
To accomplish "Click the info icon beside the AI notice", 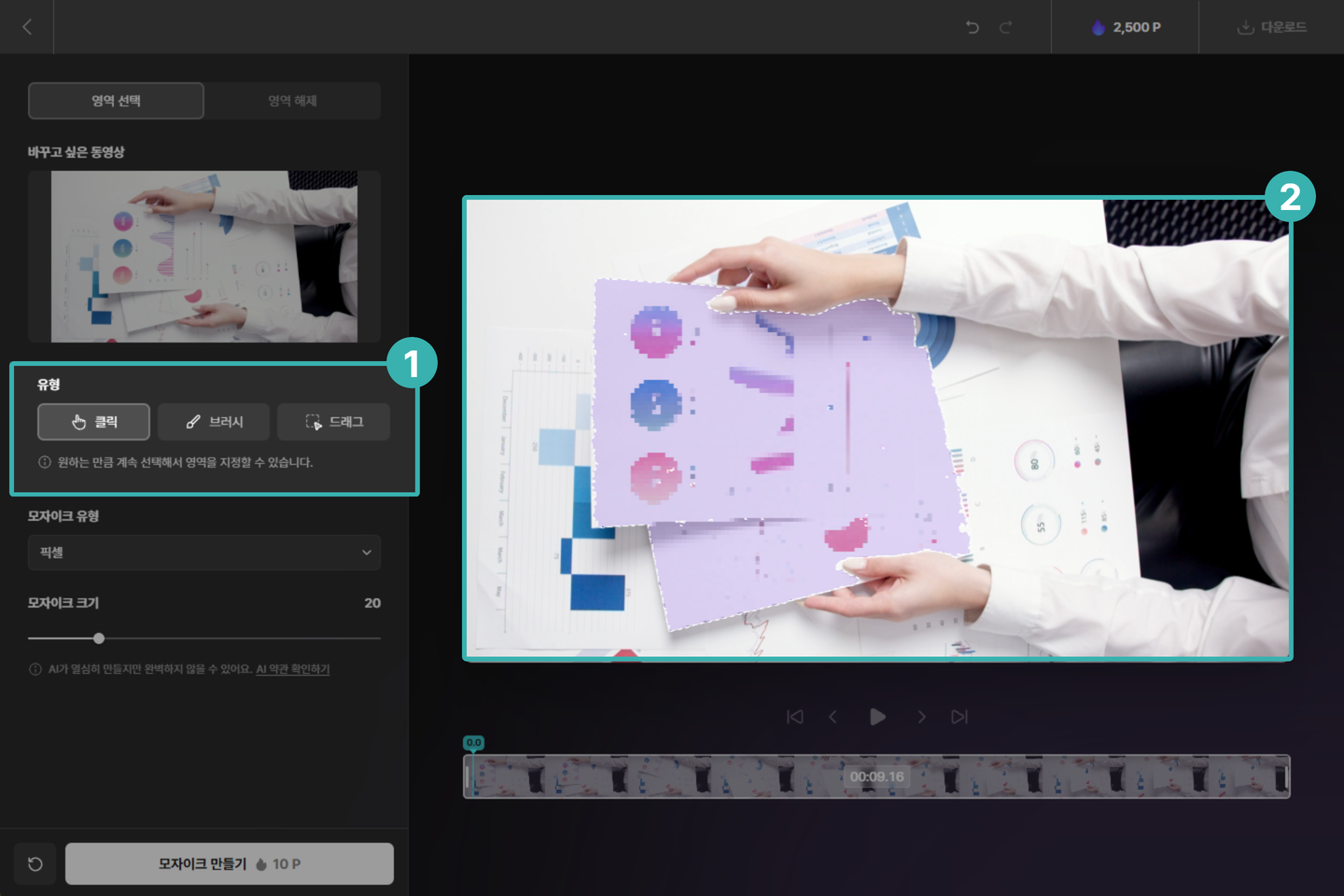I will pyautogui.click(x=35, y=669).
